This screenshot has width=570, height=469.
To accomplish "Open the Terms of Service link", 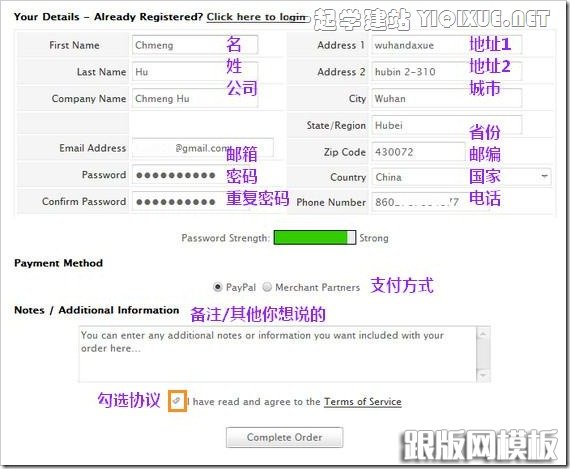I will (363, 402).
